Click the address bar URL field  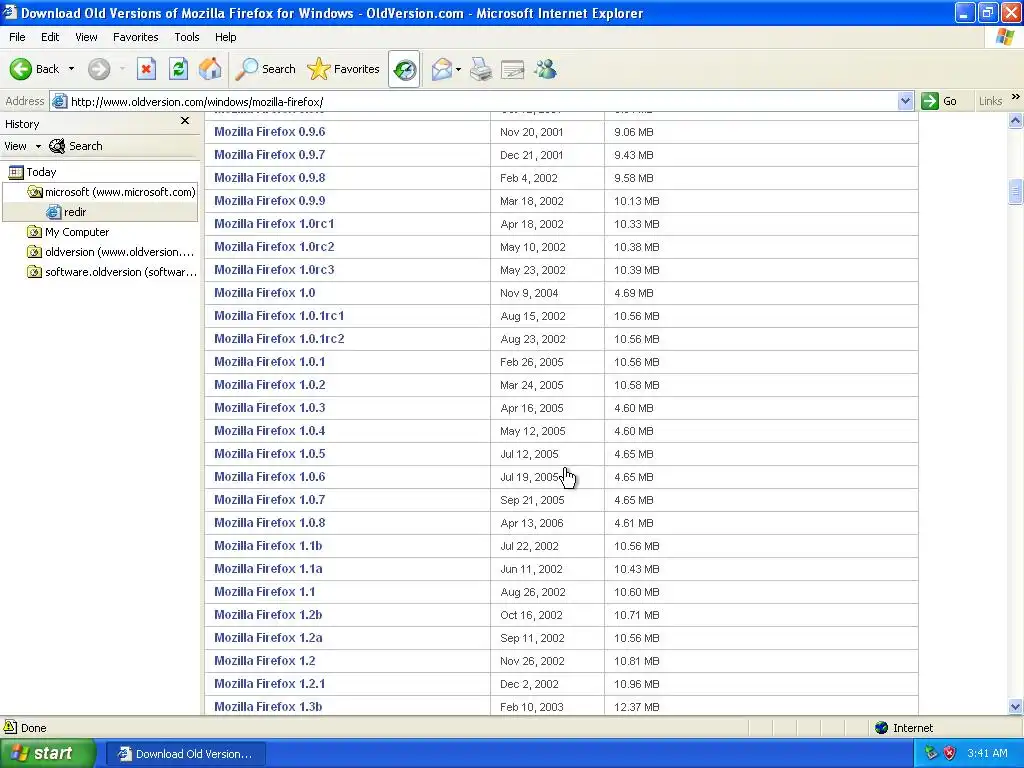pyautogui.click(x=482, y=101)
